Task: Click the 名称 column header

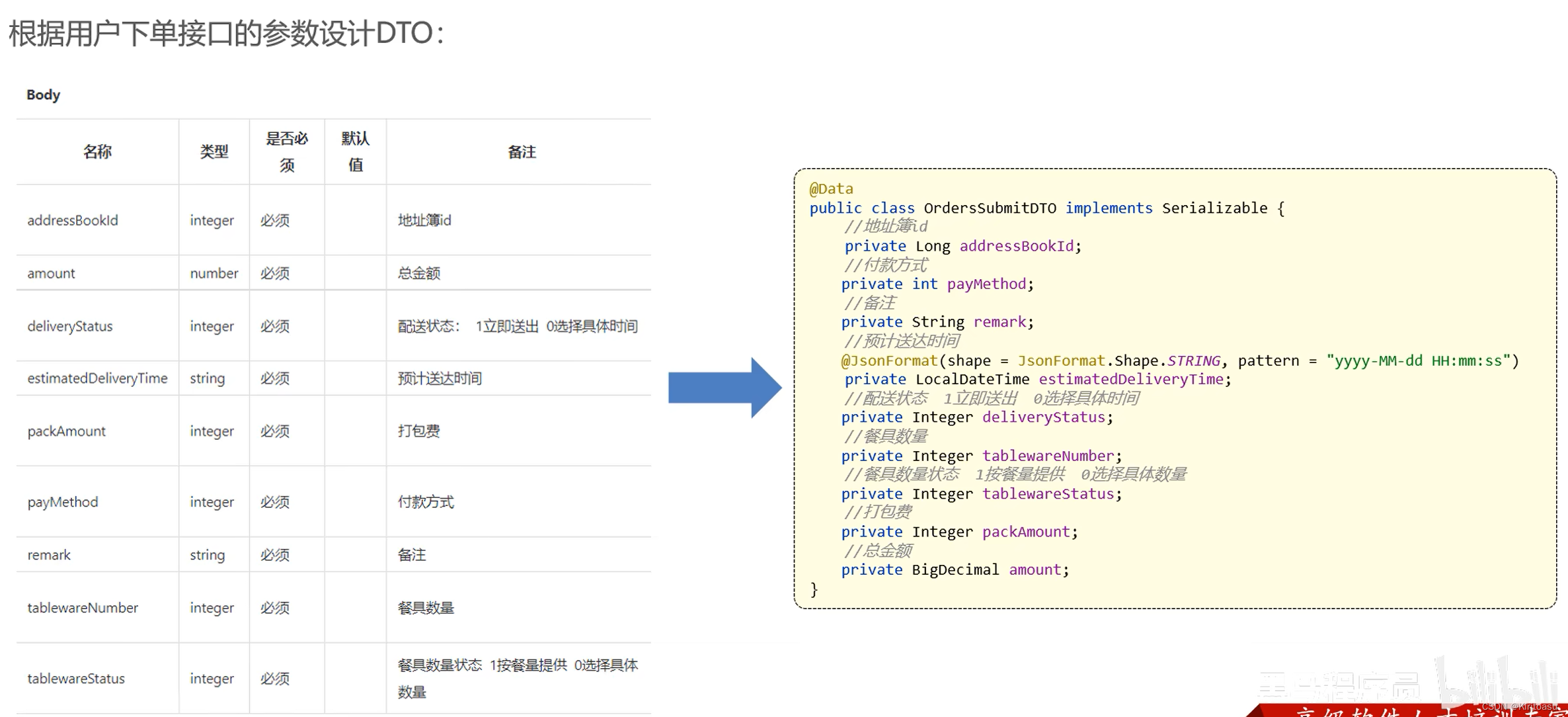Action: 97,151
